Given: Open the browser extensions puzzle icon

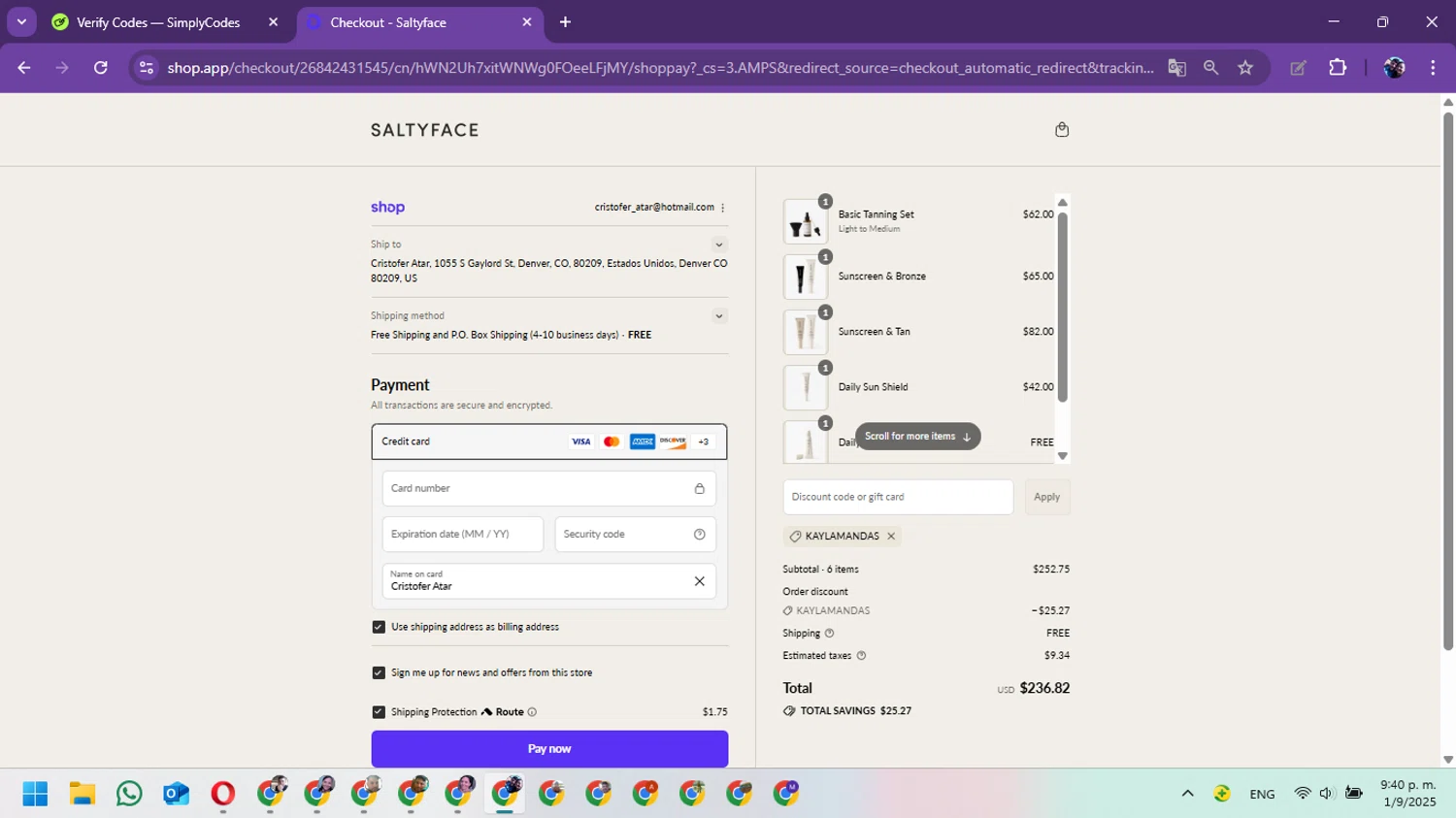Looking at the screenshot, I should 1338,67.
